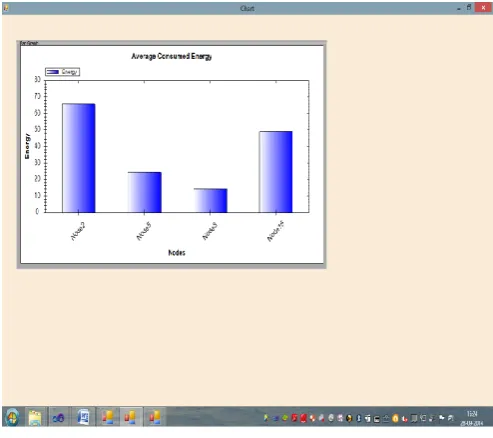Click the Node5 axis label
The height and width of the screenshot is (438, 493).
144,231
